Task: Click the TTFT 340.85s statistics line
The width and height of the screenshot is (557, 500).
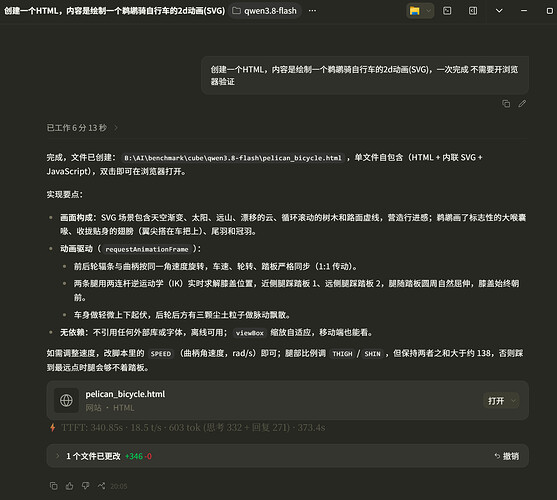Action: tap(193, 428)
